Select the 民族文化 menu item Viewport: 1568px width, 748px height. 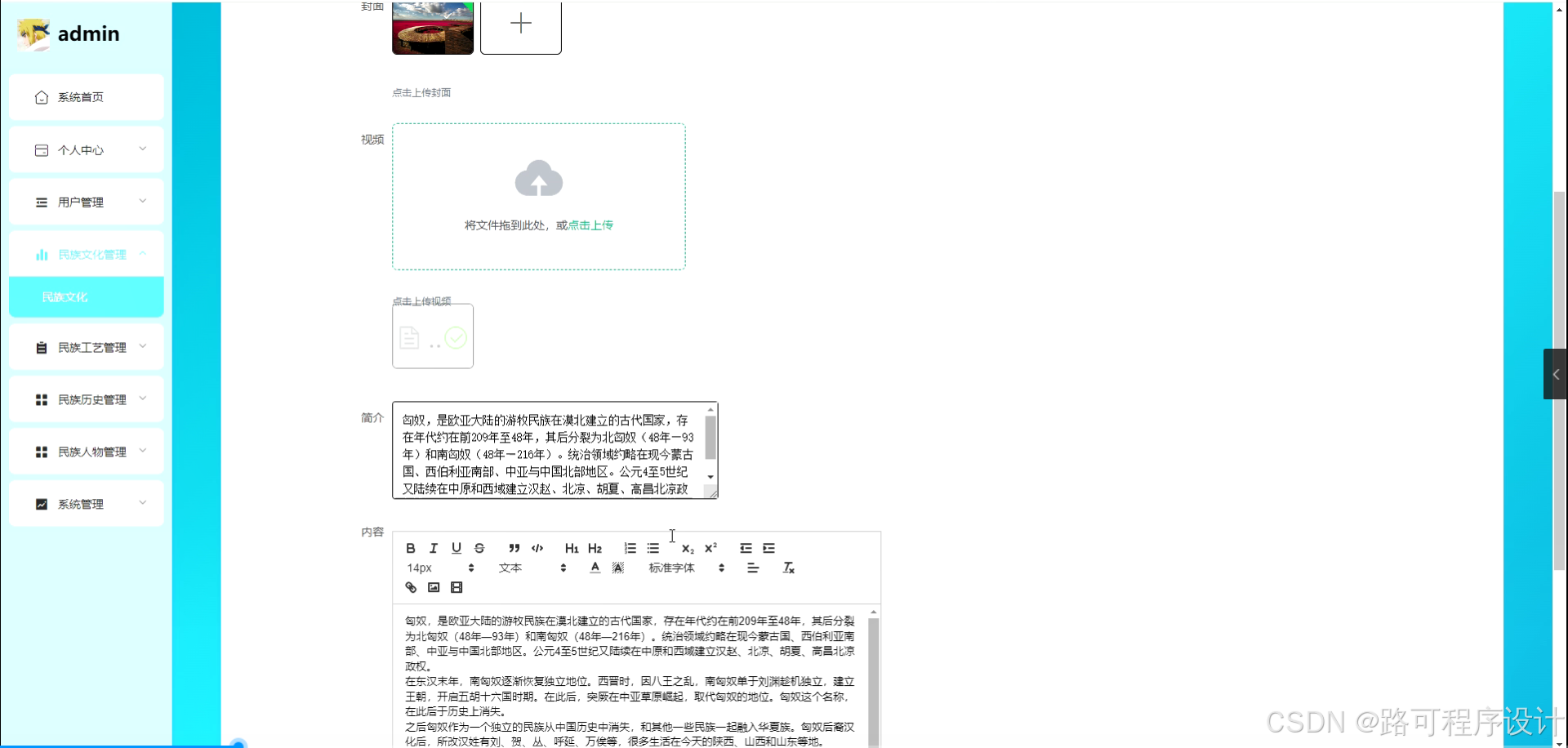point(86,296)
